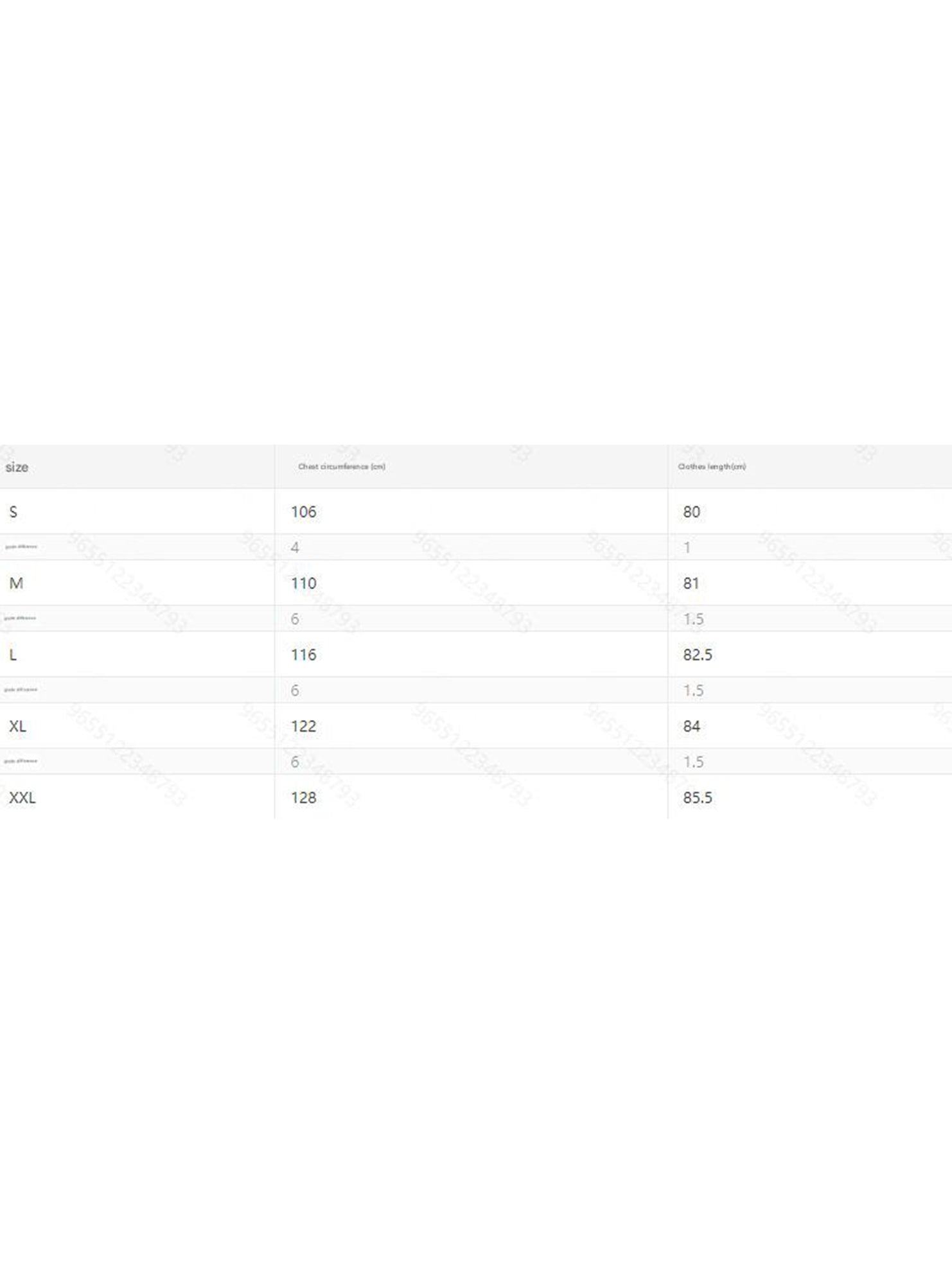Select the L size row label
Image resolution: width=952 pixels, height=1263 pixels.
coord(13,655)
